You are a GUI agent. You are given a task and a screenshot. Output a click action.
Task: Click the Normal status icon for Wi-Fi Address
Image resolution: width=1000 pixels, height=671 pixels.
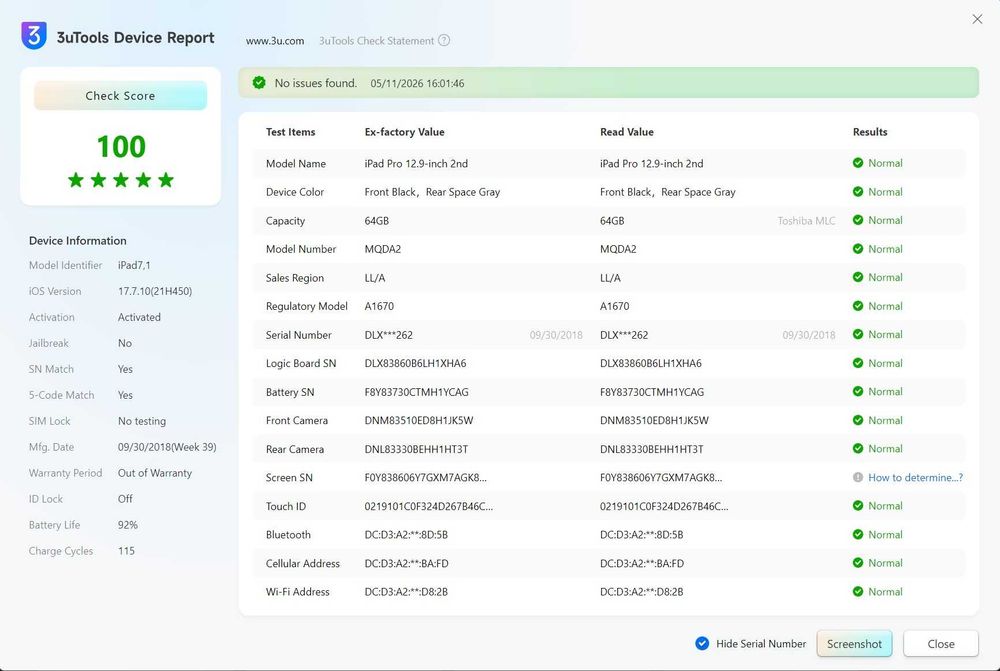(x=858, y=591)
